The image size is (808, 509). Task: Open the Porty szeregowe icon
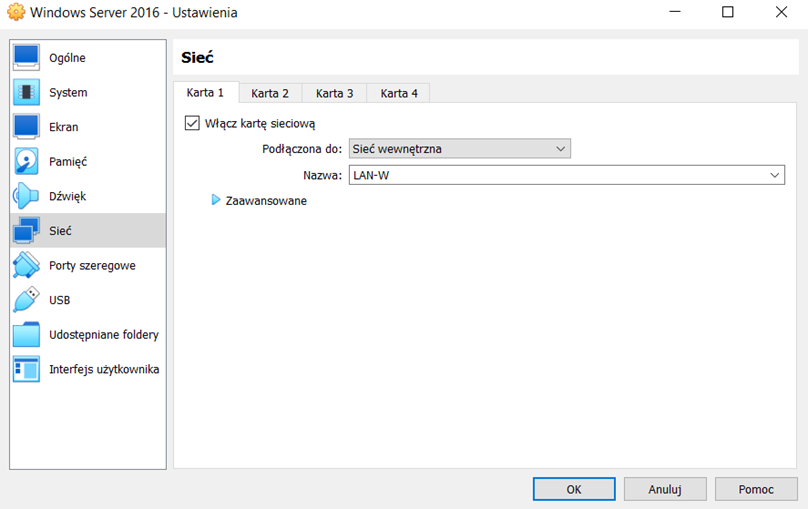pos(26,266)
